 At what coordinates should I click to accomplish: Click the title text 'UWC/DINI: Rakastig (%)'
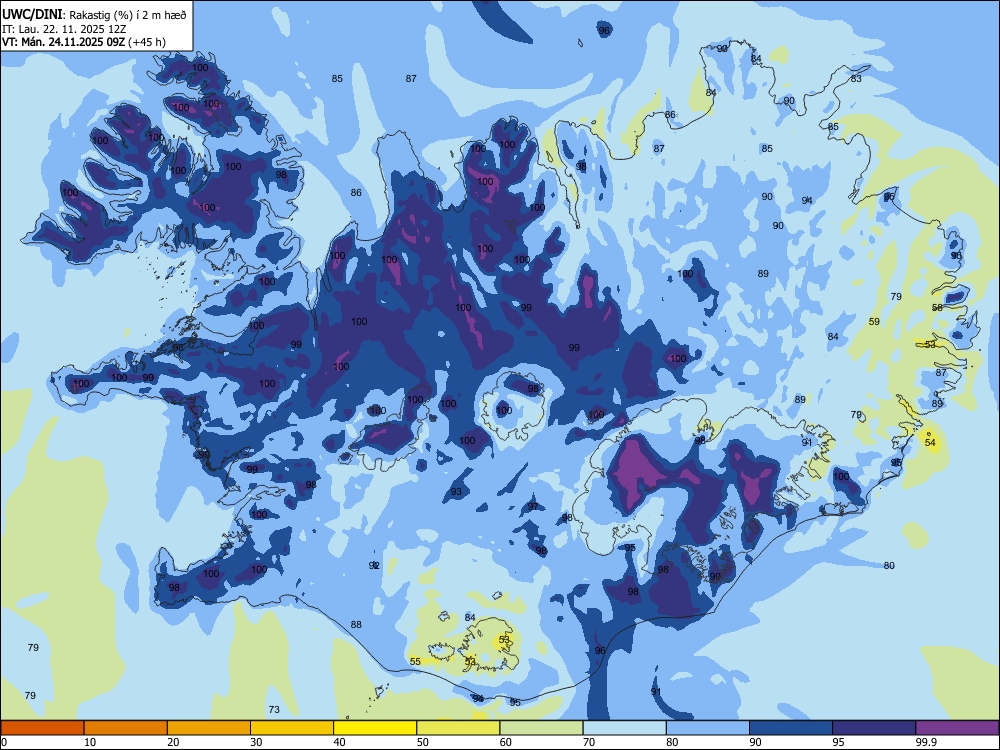tap(66, 15)
